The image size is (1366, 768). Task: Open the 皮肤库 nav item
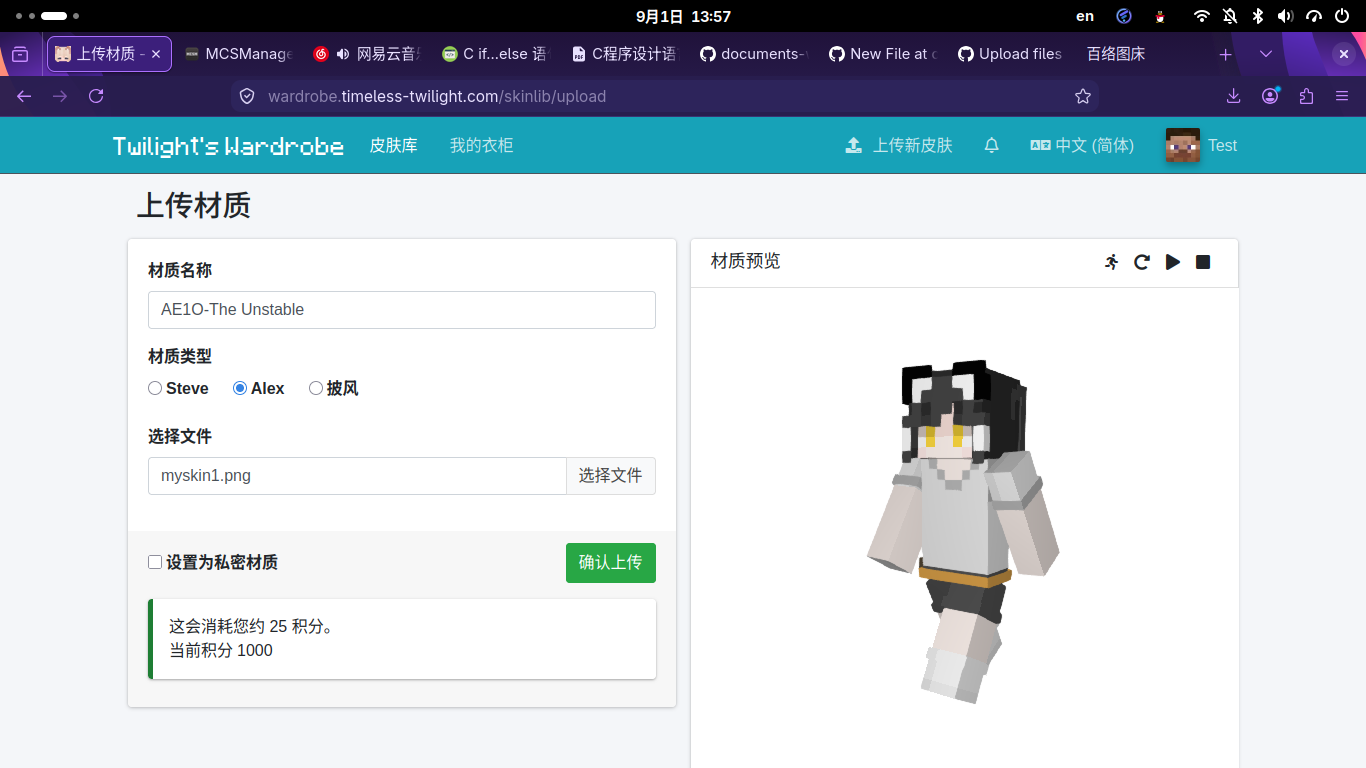tap(393, 145)
